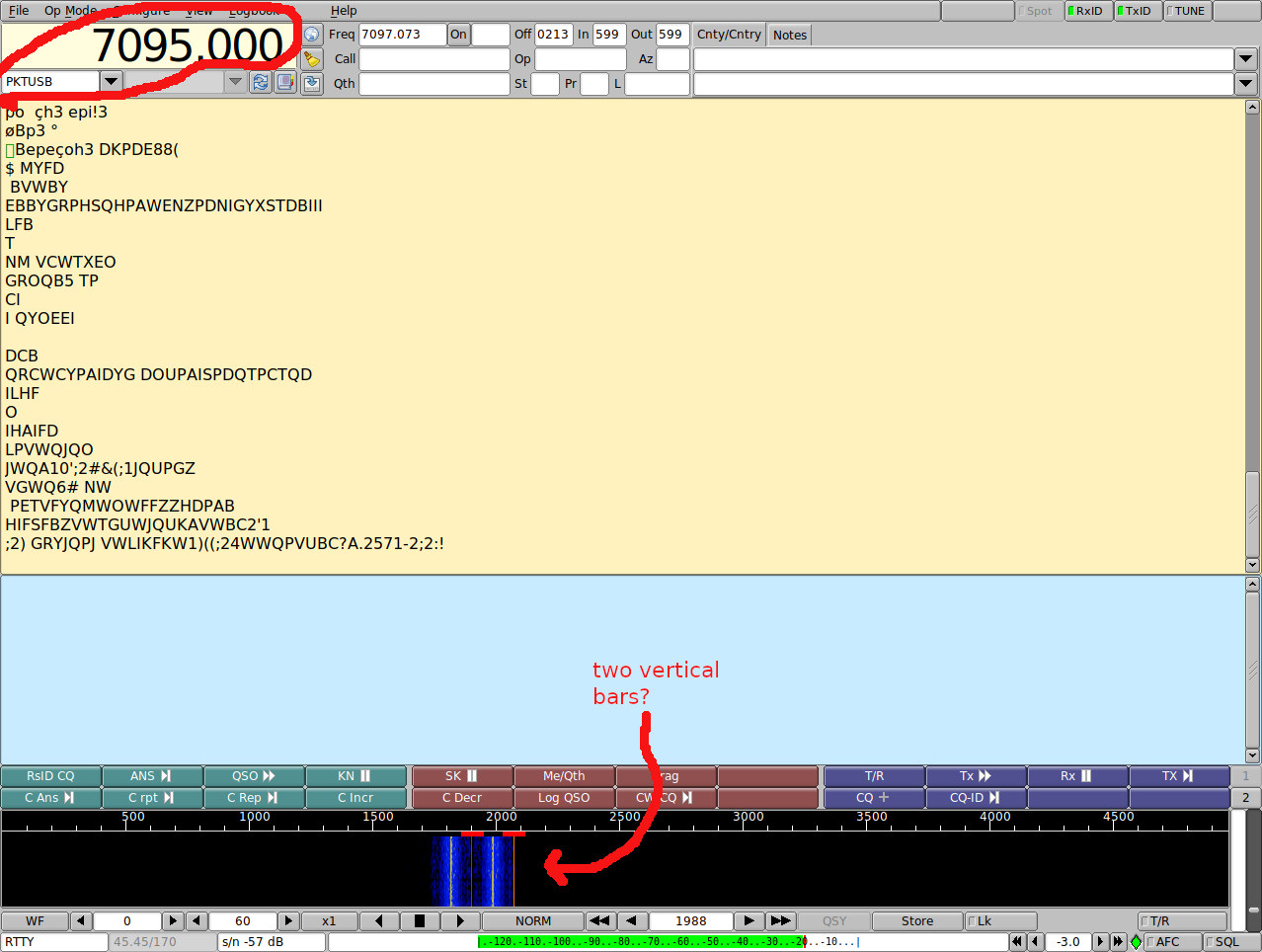Toggle the Lk lock button

click(x=1000, y=921)
